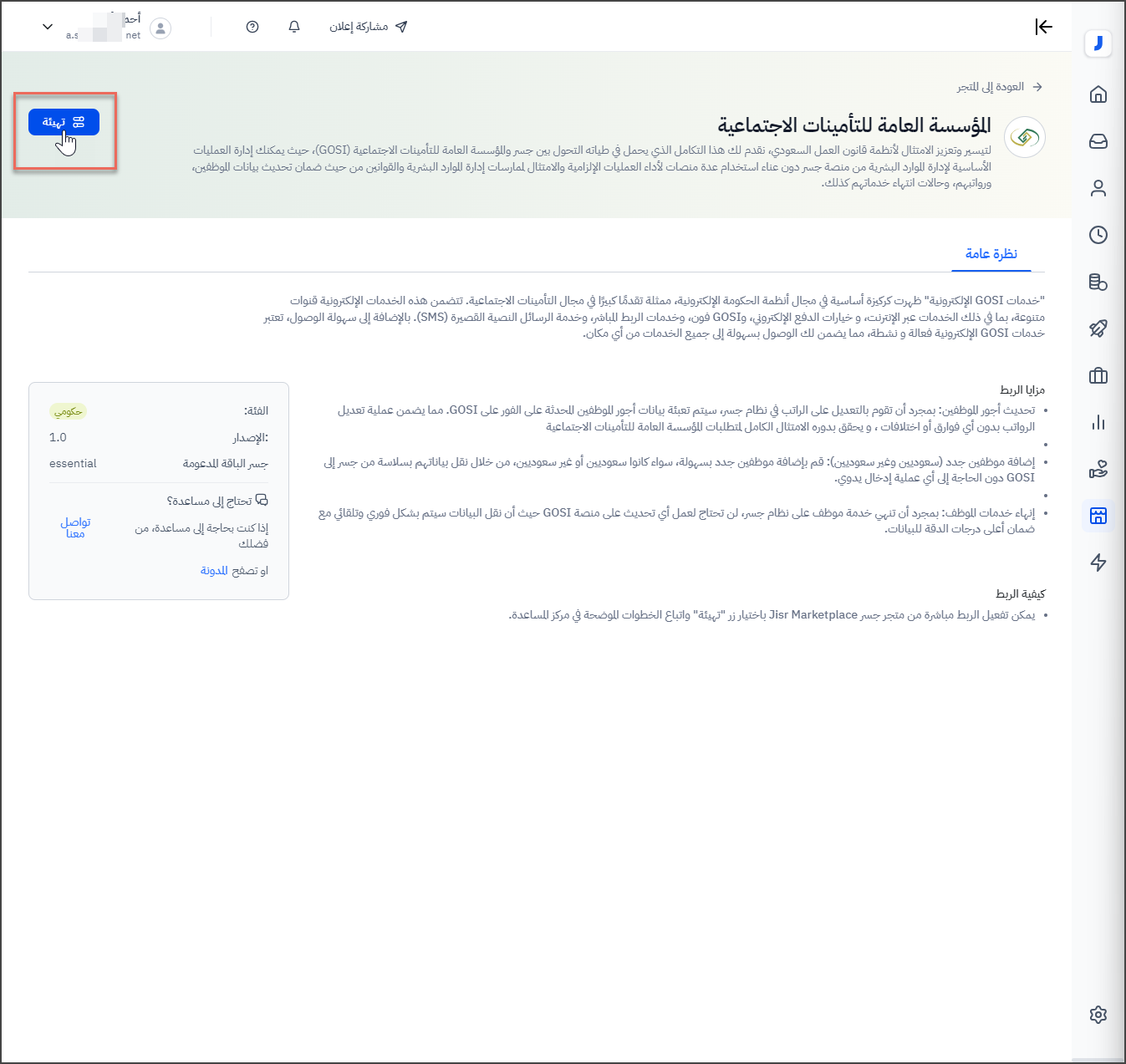Viewport: 1126px width, 1064px height.
Task: Open the Home icon in sidebar
Action: (1098, 94)
